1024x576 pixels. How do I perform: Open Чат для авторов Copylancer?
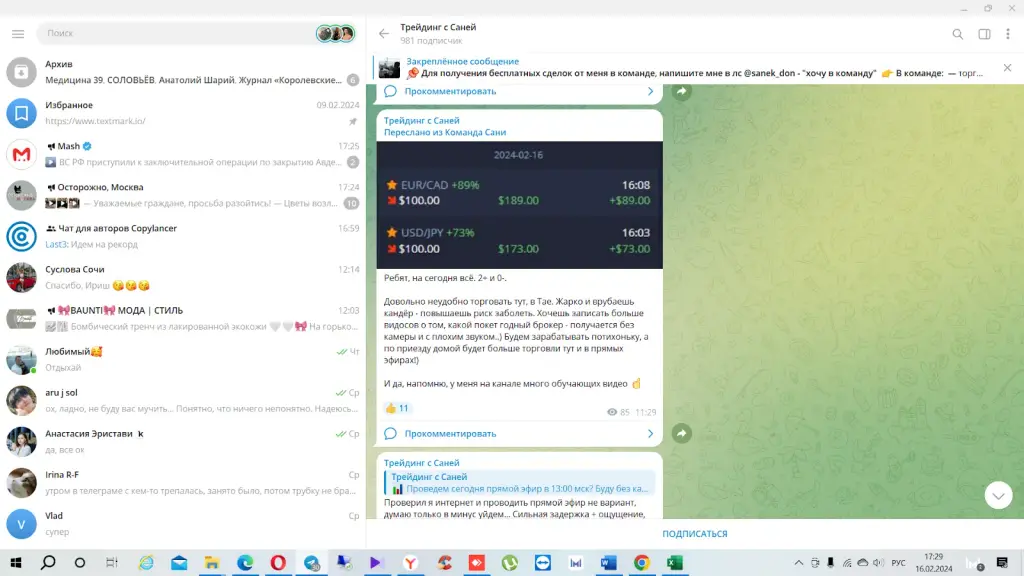pos(183,236)
